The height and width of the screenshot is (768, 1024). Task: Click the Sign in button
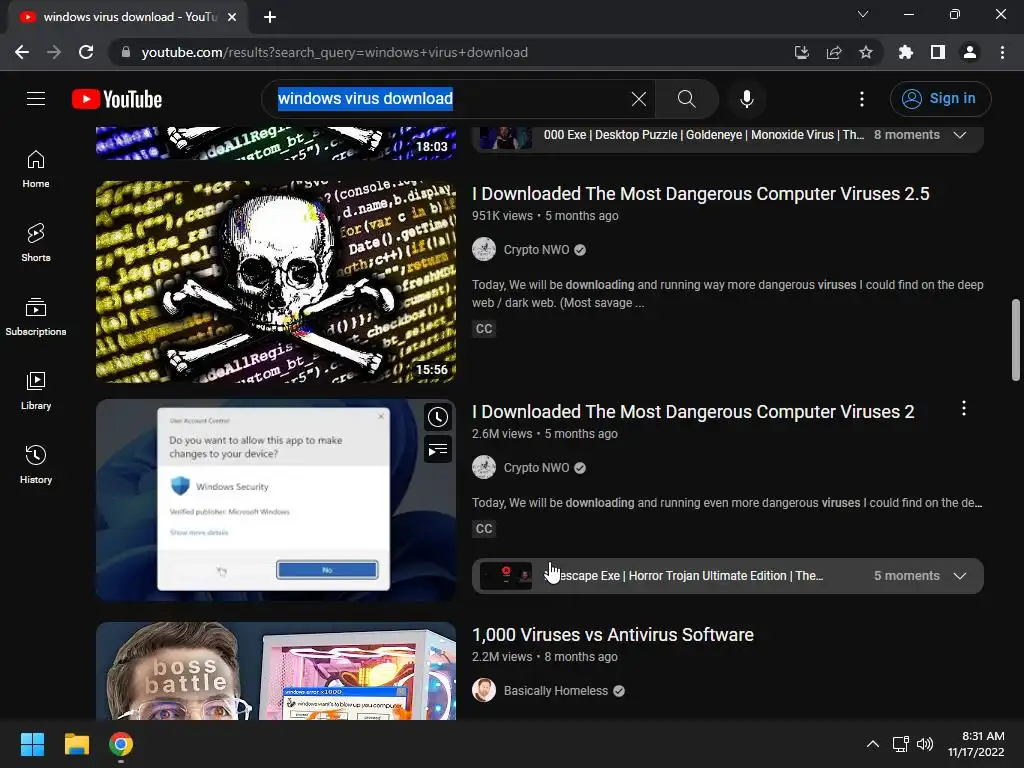pos(940,99)
